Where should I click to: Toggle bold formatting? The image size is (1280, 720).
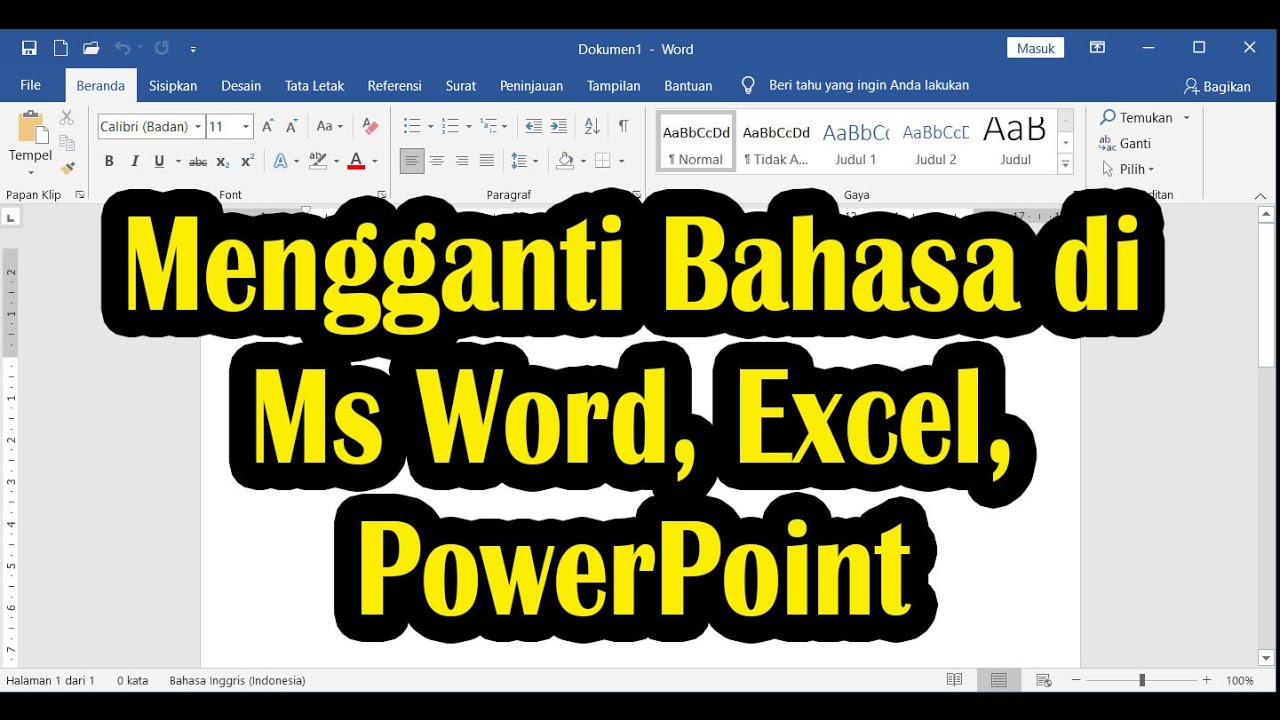click(109, 161)
